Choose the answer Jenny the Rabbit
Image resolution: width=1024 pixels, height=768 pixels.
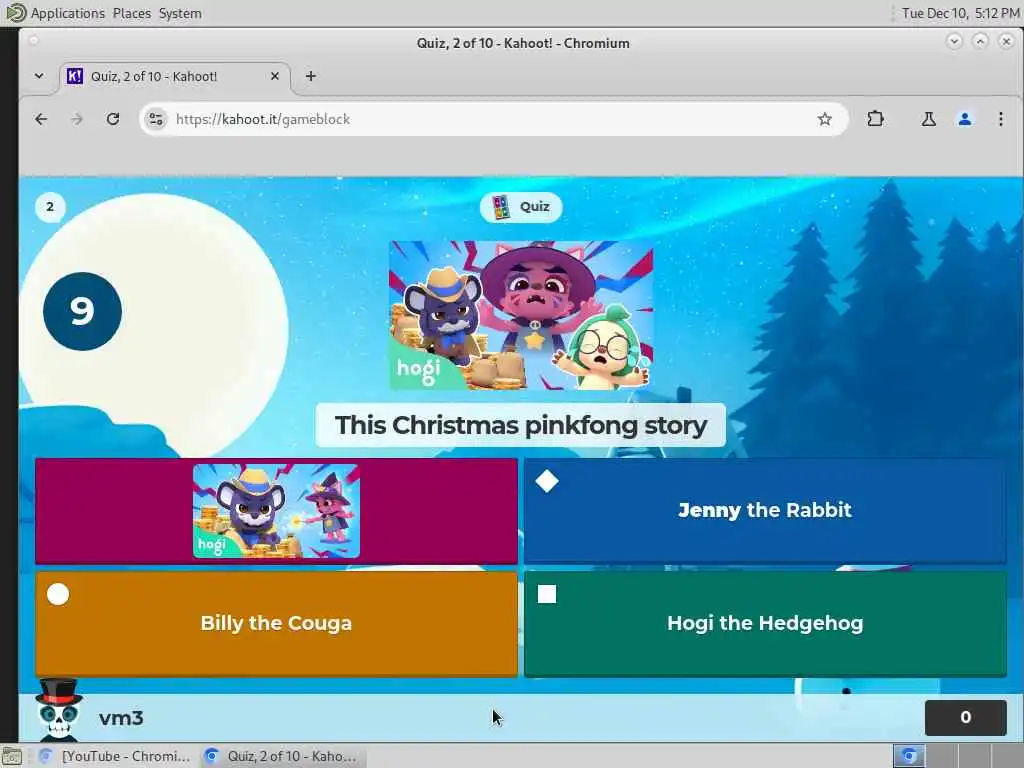[765, 511]
